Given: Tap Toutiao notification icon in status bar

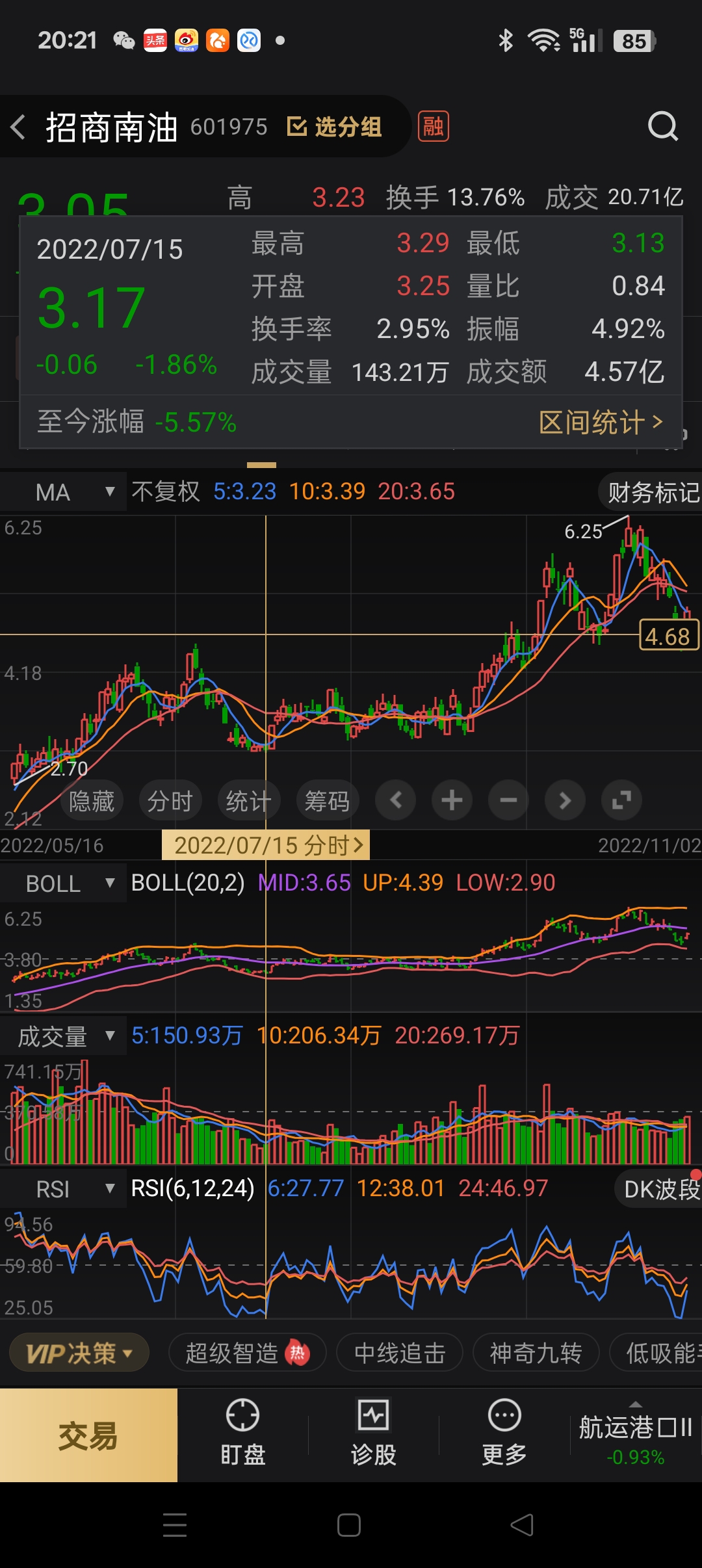Looking at the screenshot, I should pos(155,40).
